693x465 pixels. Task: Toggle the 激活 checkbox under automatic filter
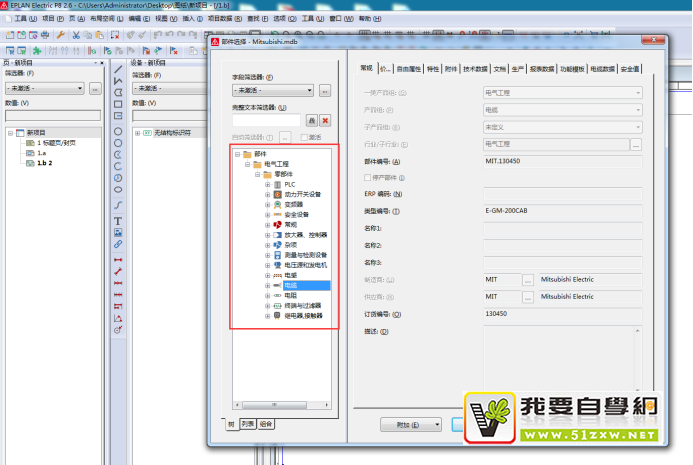[305, 137]
